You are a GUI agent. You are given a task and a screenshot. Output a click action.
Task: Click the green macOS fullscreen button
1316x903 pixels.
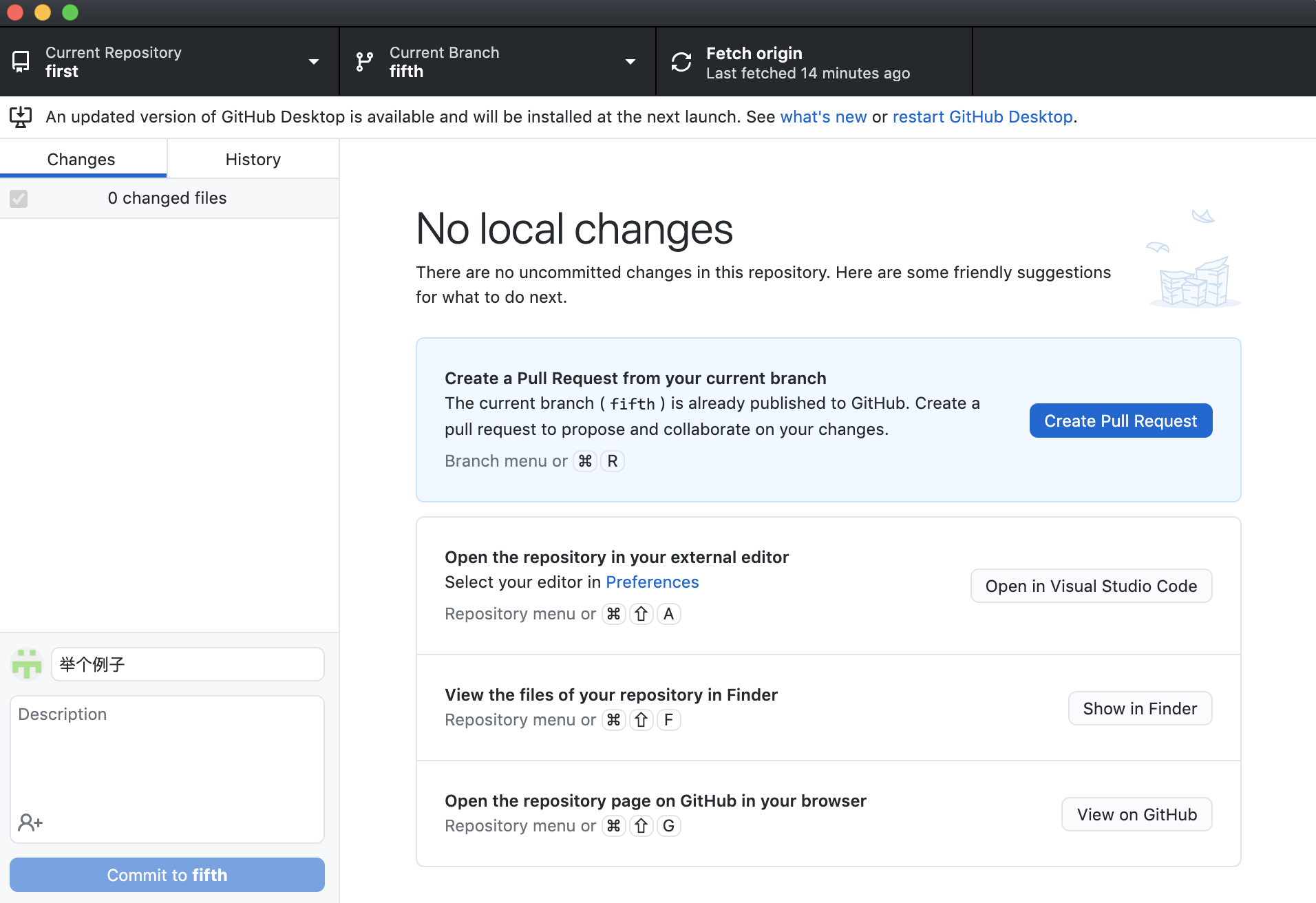click(x=70, y=12)
